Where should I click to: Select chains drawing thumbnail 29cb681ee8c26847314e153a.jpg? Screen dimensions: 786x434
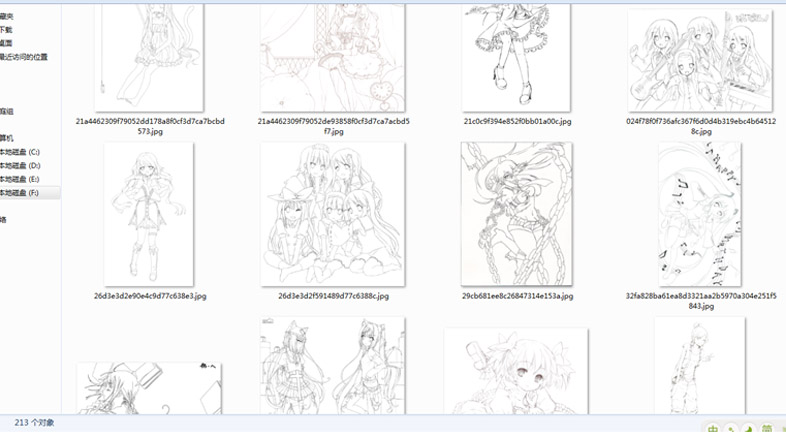[x=516, y=214]
